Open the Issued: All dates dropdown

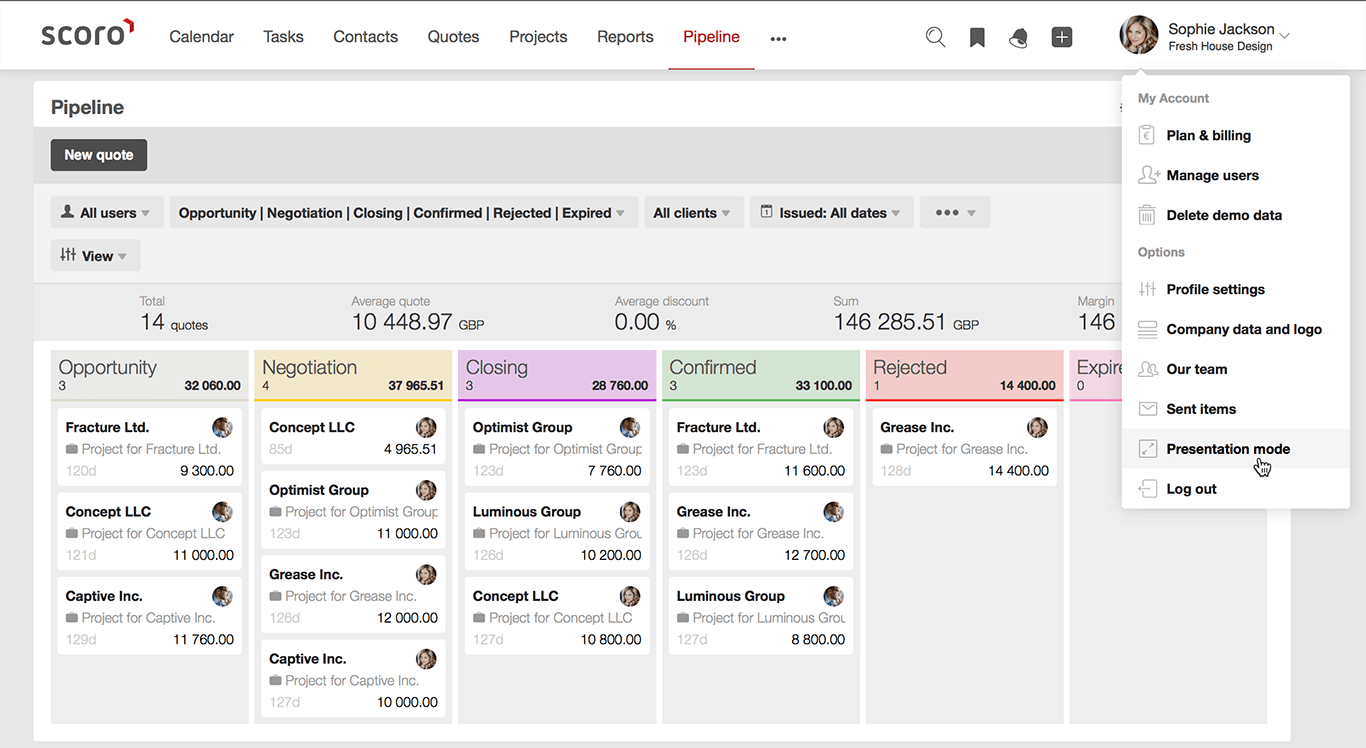(x=831, y=213)
